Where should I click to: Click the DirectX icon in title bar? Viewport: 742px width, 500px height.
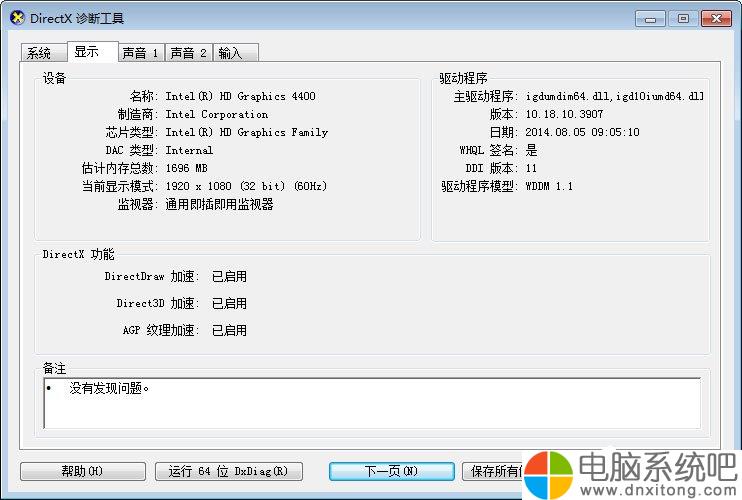point(17,18)
